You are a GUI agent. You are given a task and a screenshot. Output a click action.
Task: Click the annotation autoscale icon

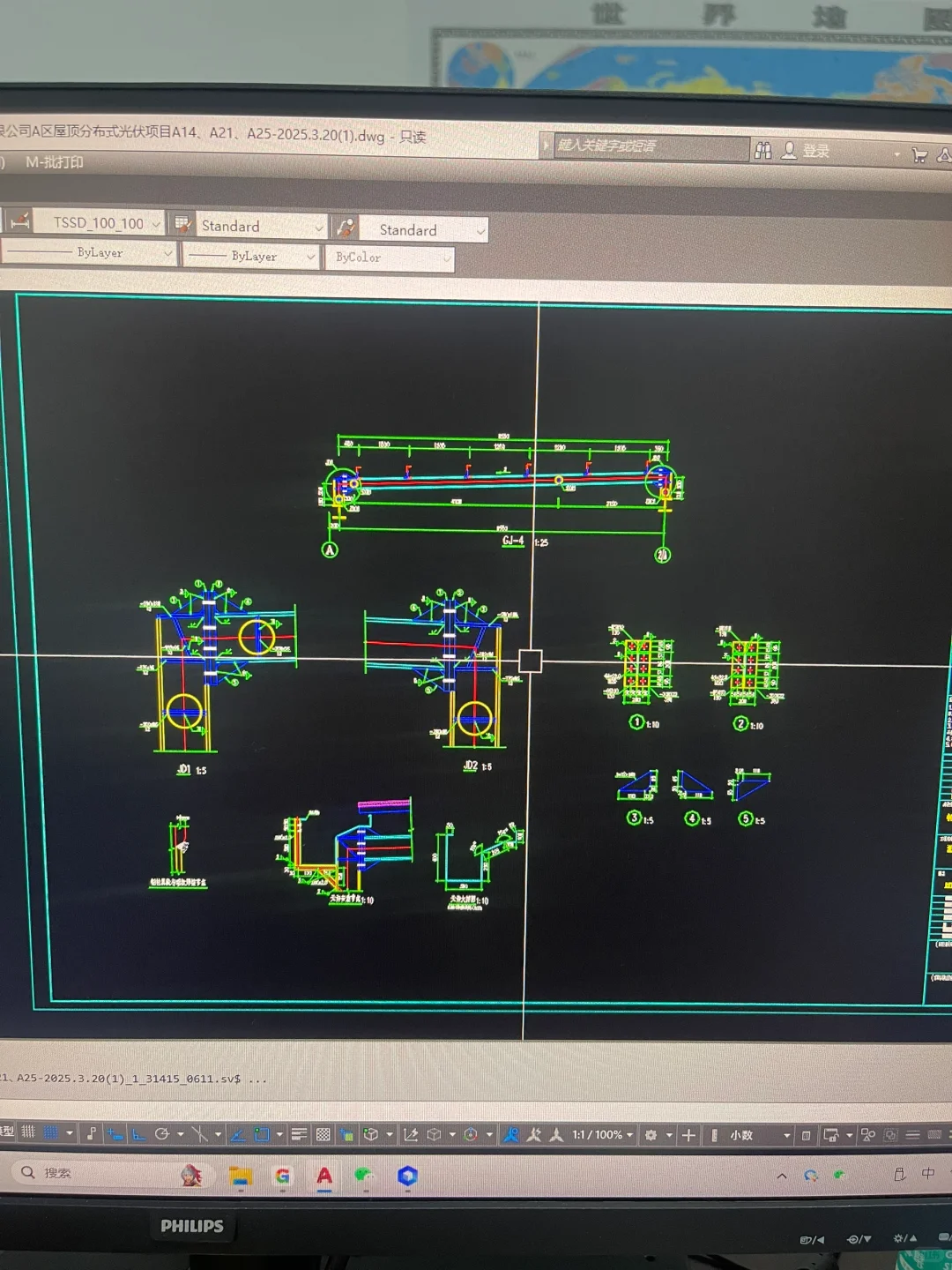pyautogui.click(x=534, y=1135)
